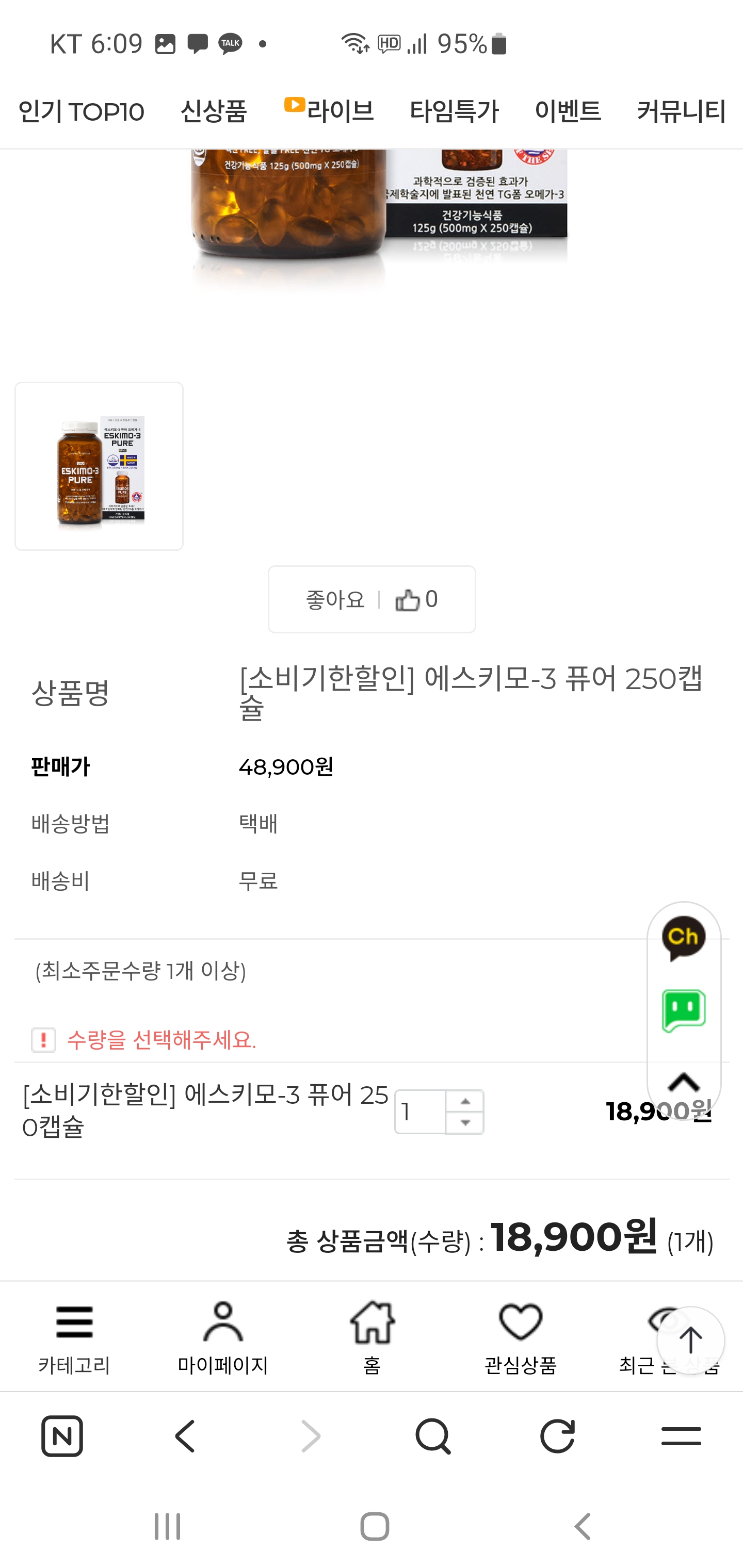The image size is (743, 1568).
Task: Increase quantity with the up arrow
Action: [465, 1101]
